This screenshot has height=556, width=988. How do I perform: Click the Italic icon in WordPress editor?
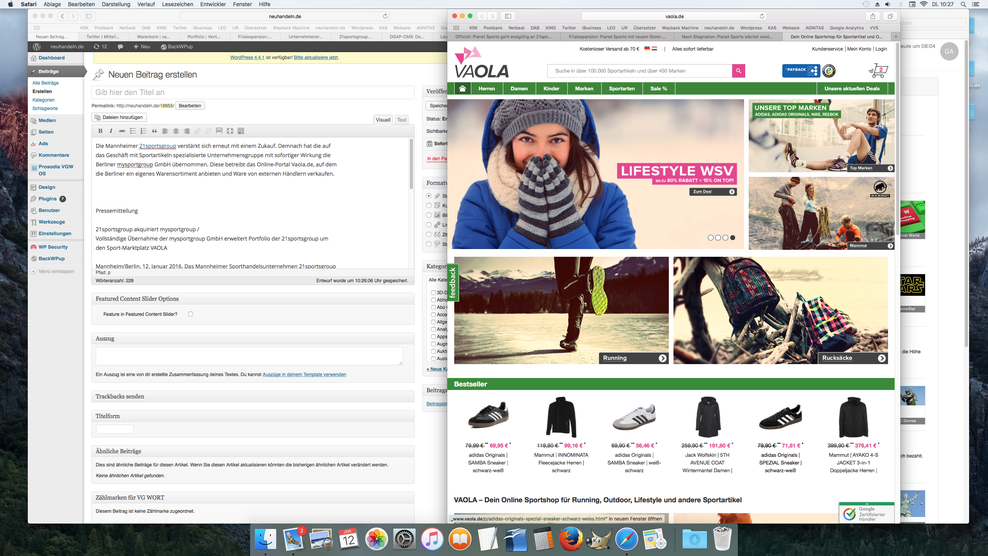click(111, 131)
